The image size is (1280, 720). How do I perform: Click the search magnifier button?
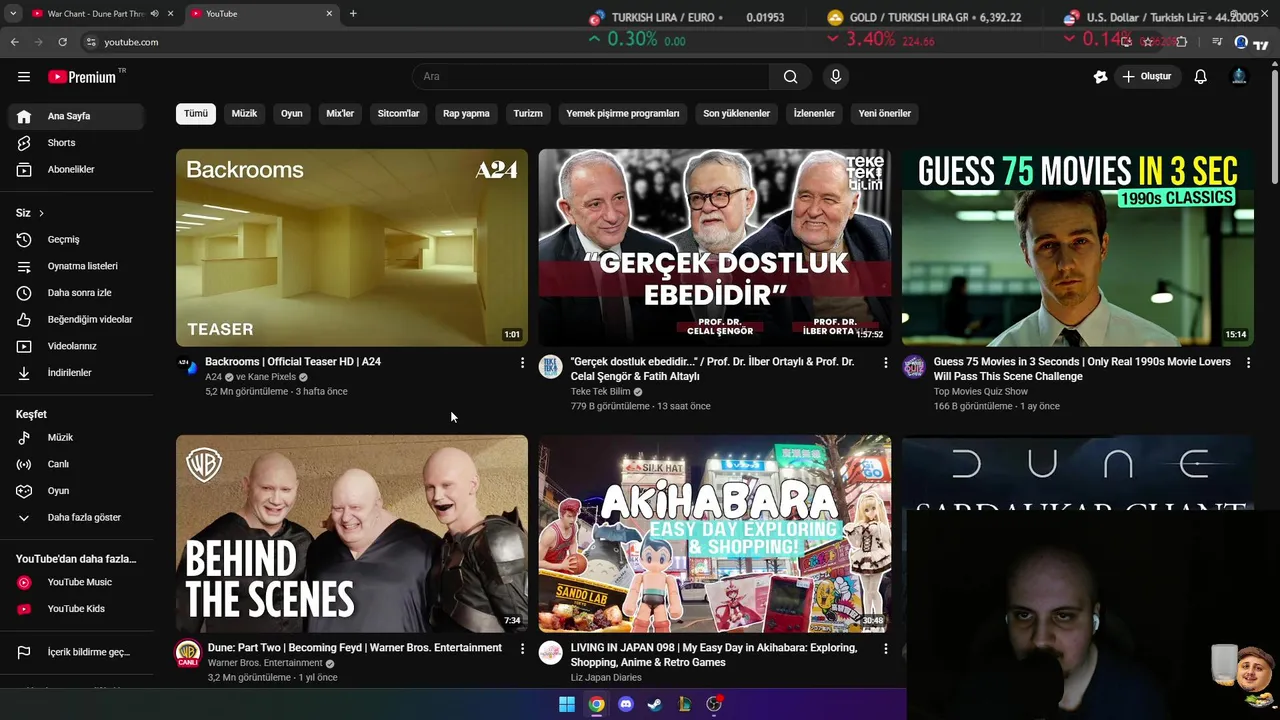click(791, 77)
